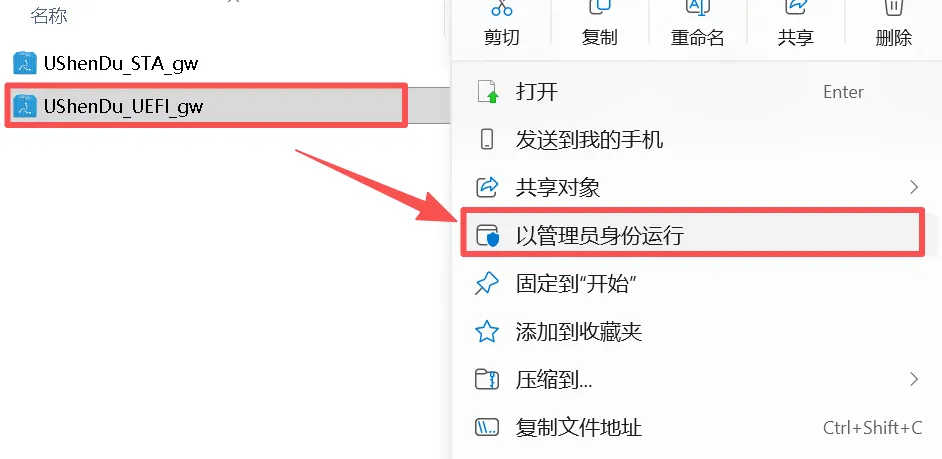Click the Rename (重命名) icon
This screenshot has height=459, width=942.
(x=697, y=7)
